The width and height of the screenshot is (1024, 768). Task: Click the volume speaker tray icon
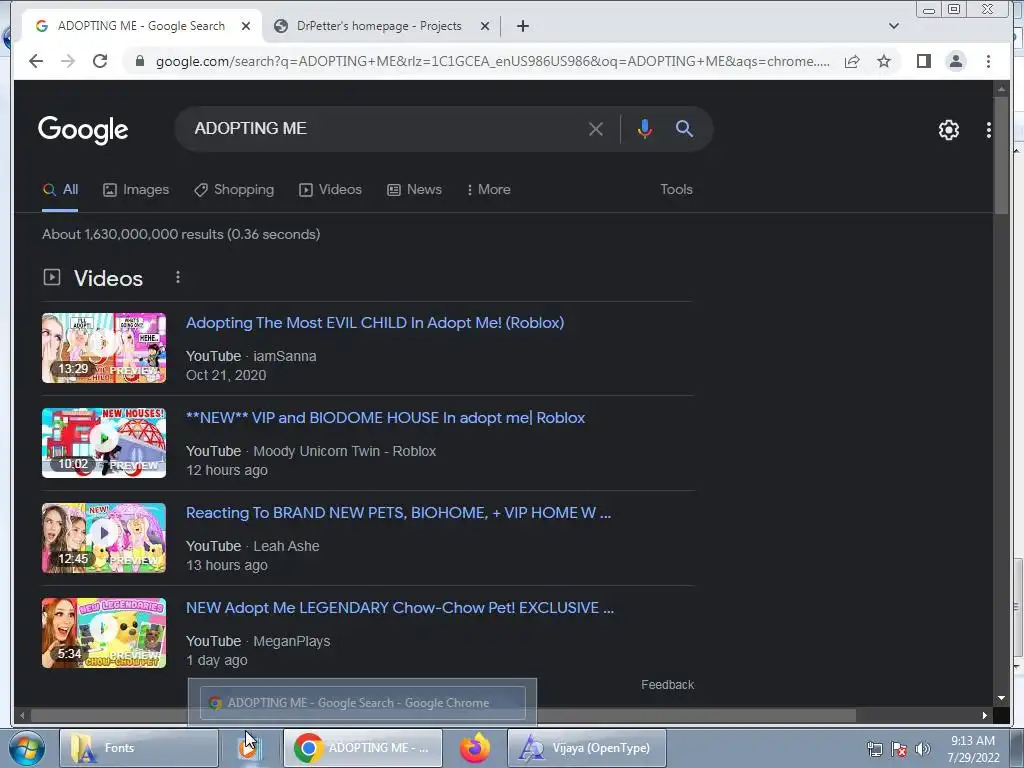click(923, 749)
